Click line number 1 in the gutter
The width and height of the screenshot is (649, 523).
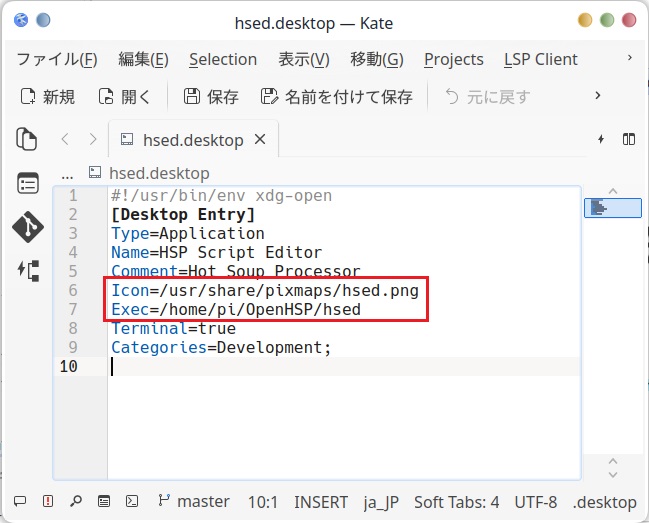coord(73,195)
